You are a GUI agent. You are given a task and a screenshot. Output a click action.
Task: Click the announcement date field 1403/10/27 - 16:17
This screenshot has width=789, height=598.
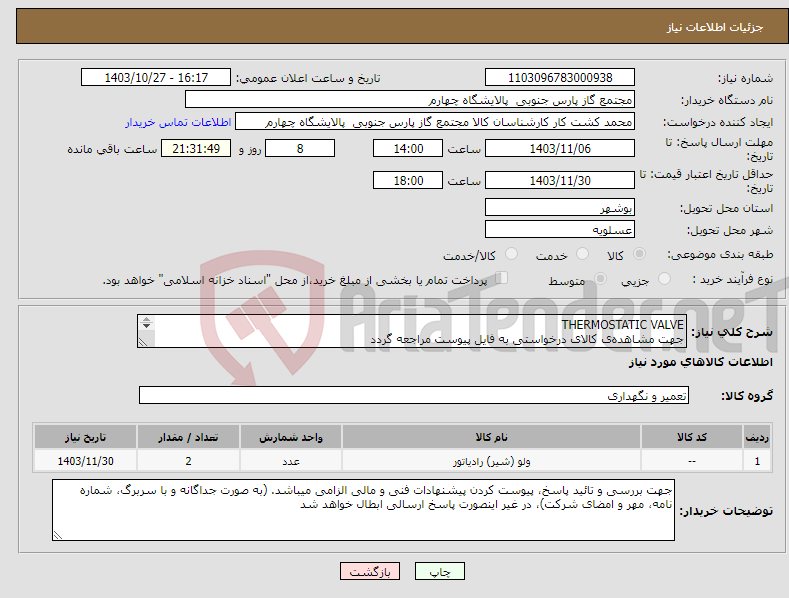click(x=156, y=78)
